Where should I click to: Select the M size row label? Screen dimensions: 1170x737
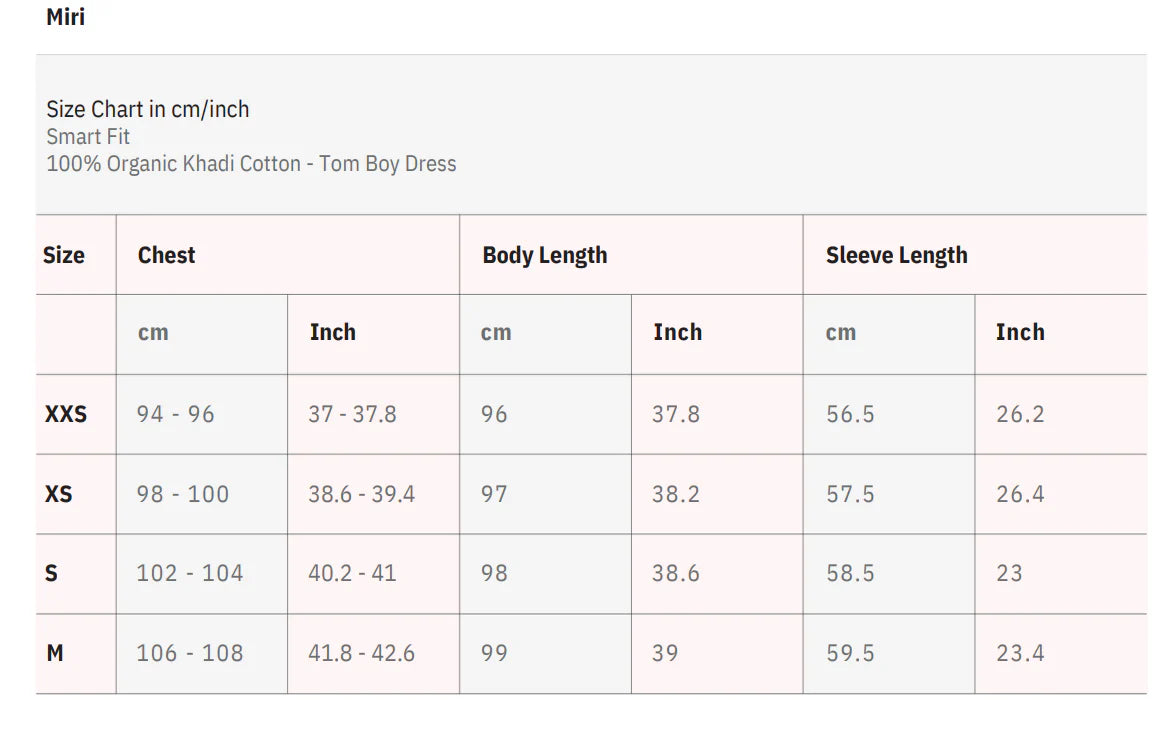[55, 653]
